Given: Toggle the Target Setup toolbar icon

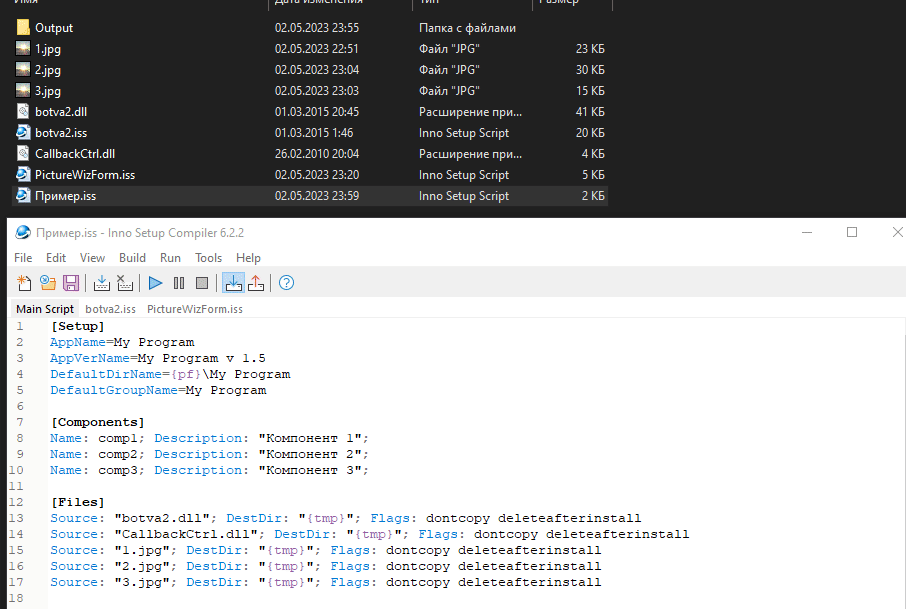Looking at the screenshot, I should tap(233, 283).
